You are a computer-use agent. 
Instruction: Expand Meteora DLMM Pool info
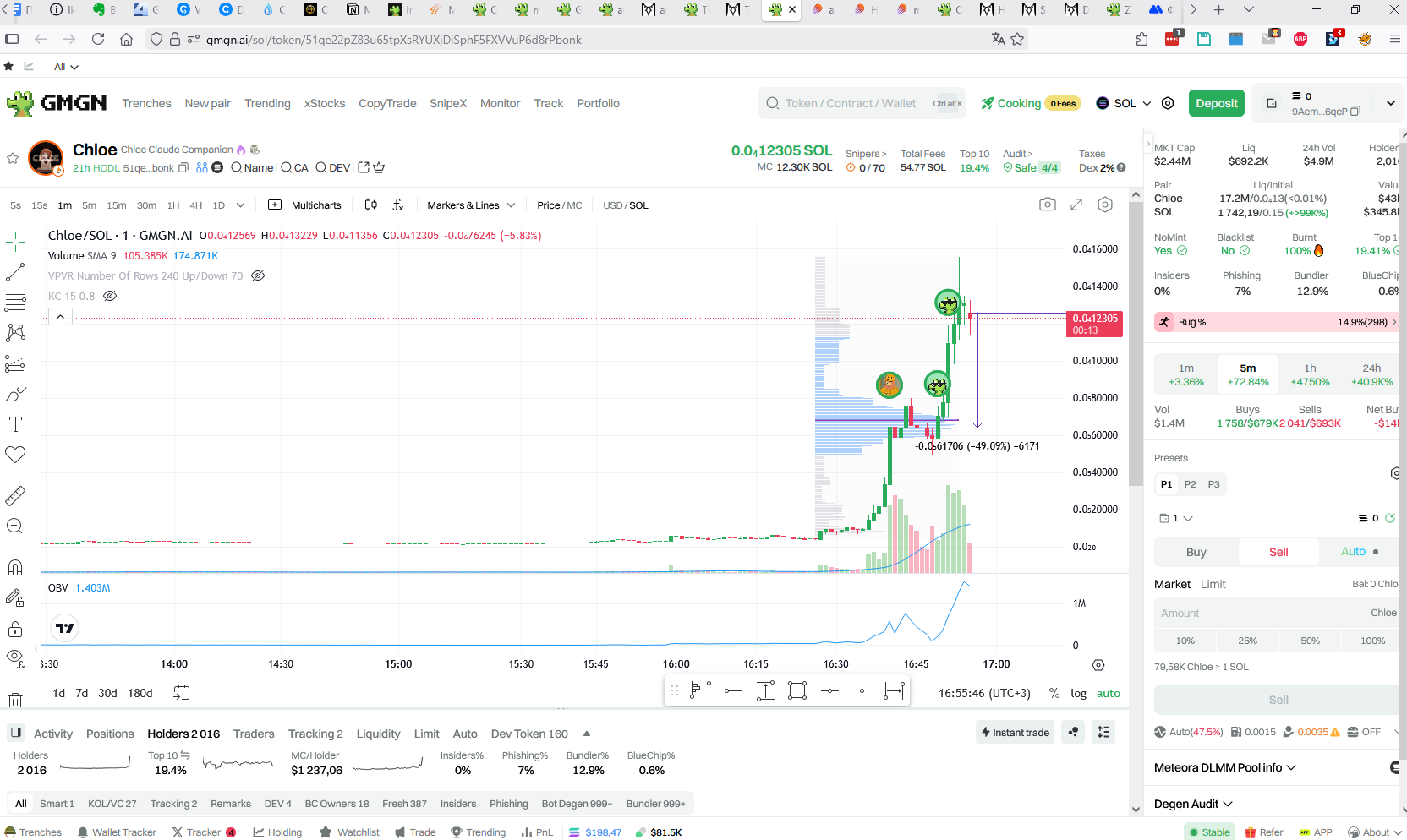pos(1225,767)
